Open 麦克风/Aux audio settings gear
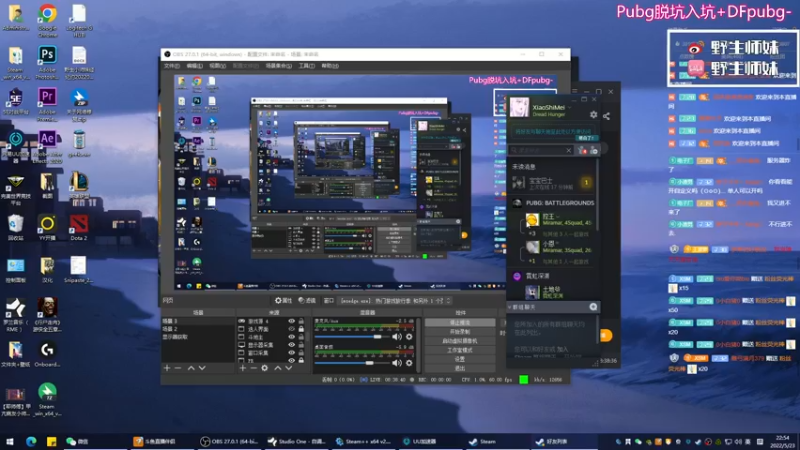This screenshot has width=800, height=450. pos(409,337)
